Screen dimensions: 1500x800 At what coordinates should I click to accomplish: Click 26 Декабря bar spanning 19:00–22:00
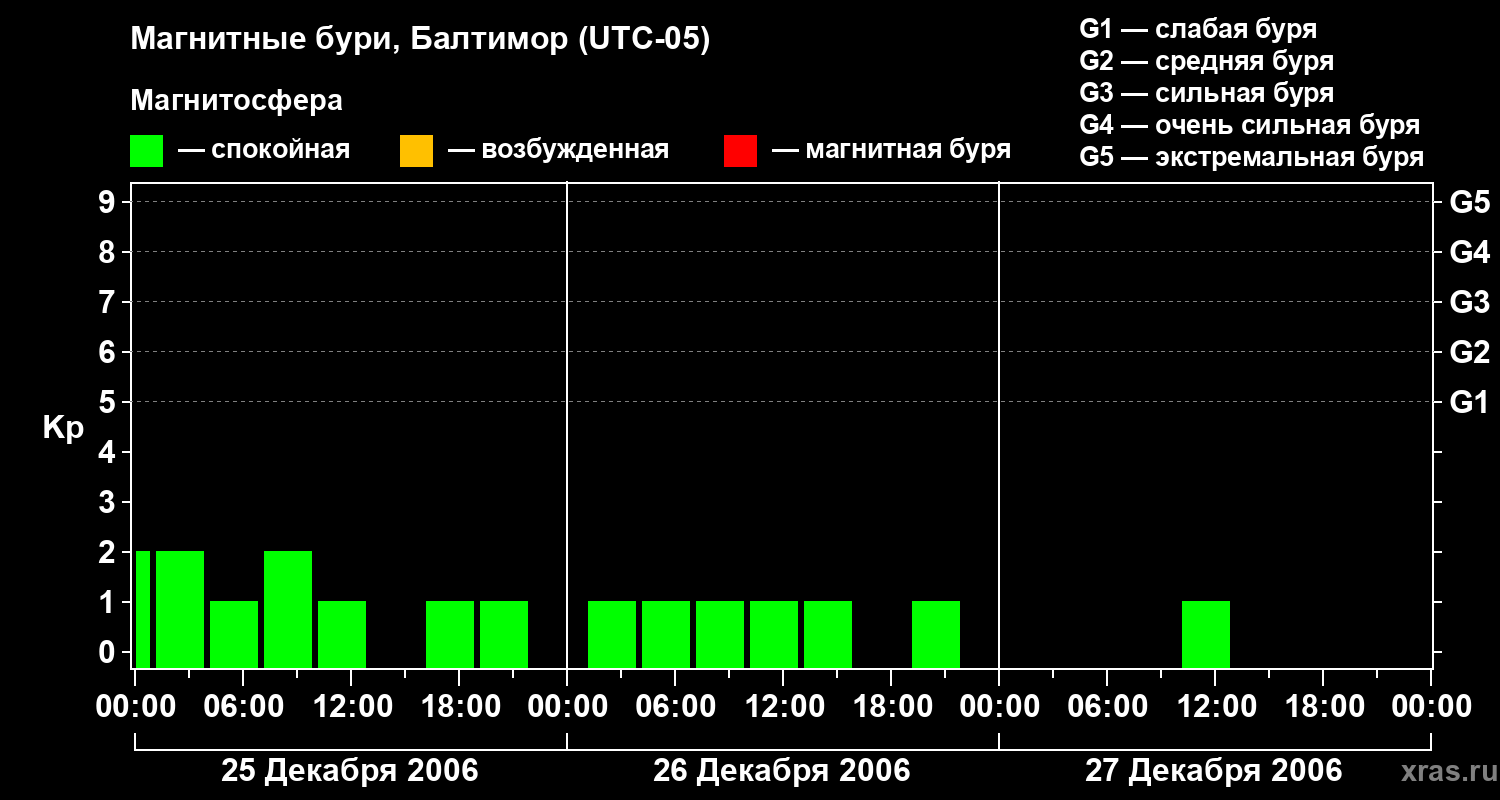pos(936,634)
